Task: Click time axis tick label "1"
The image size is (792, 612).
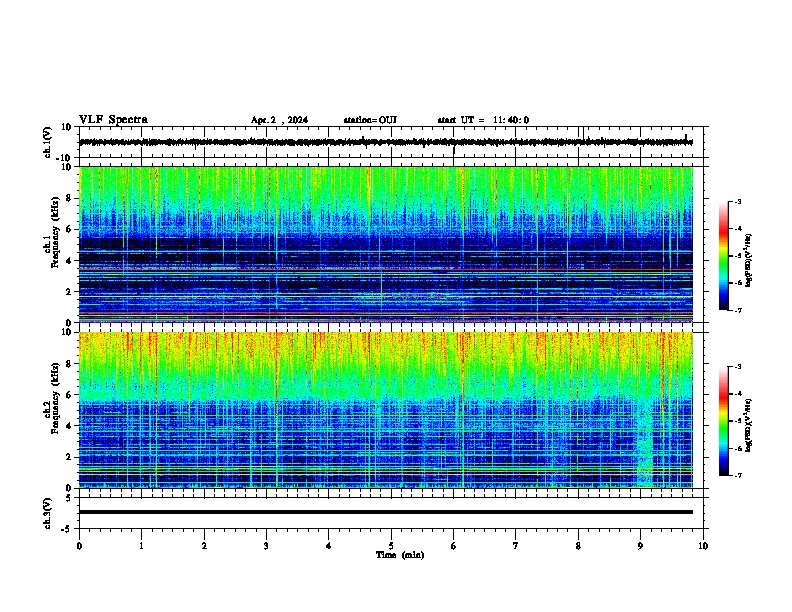Action: tap(141, 546)
